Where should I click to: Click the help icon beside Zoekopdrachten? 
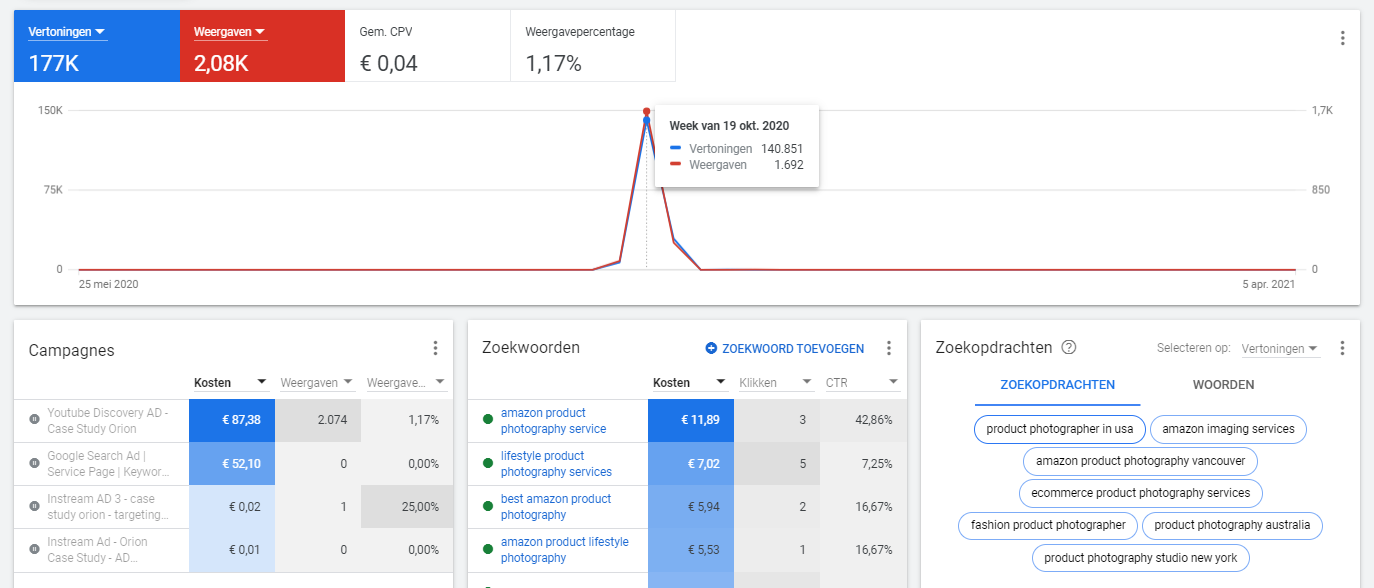[x=1069, y=348]
